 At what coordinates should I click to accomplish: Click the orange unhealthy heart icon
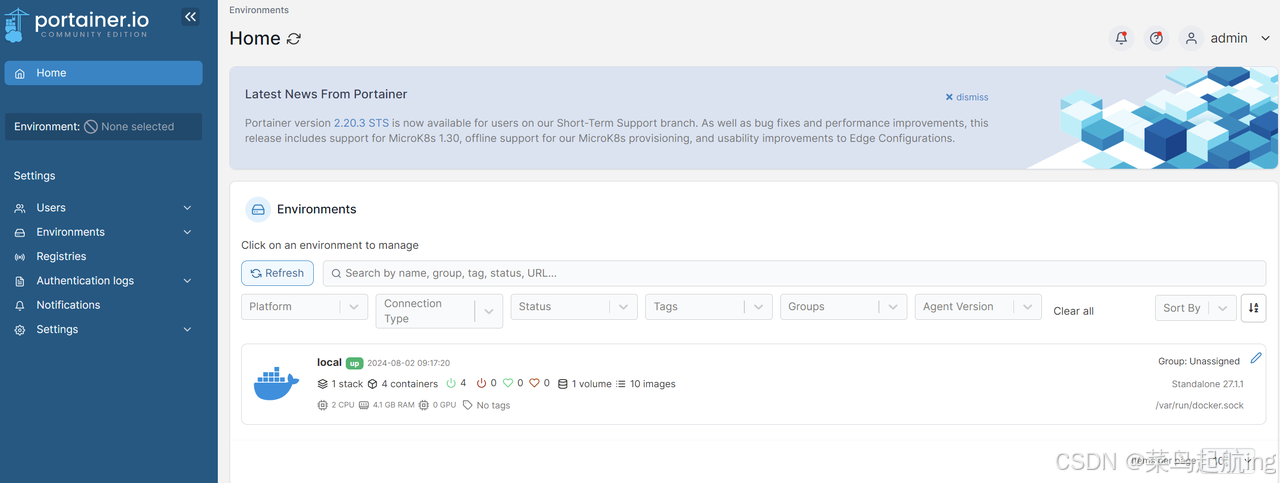(x=534, y=383)
